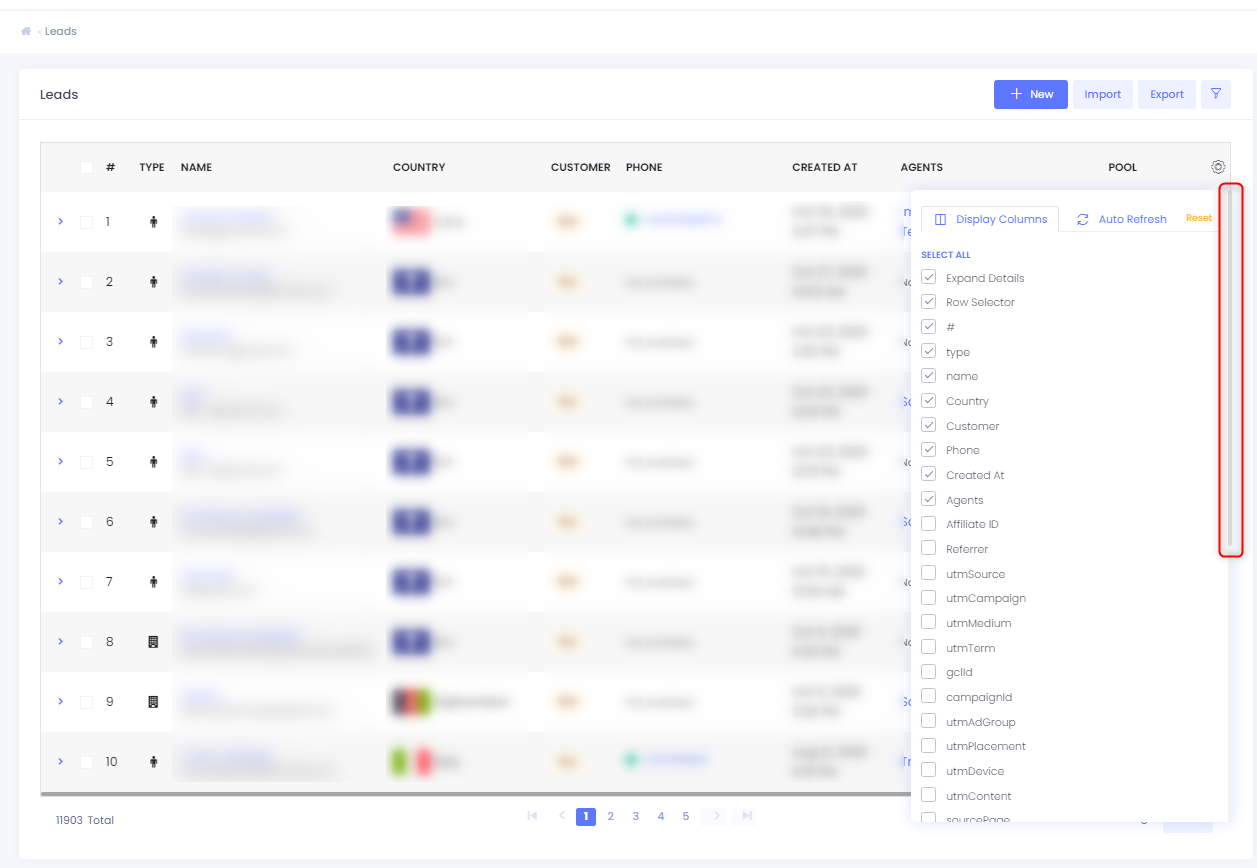
Task: Switch to the Auto Refresh tab
Action: (1121, 219)
